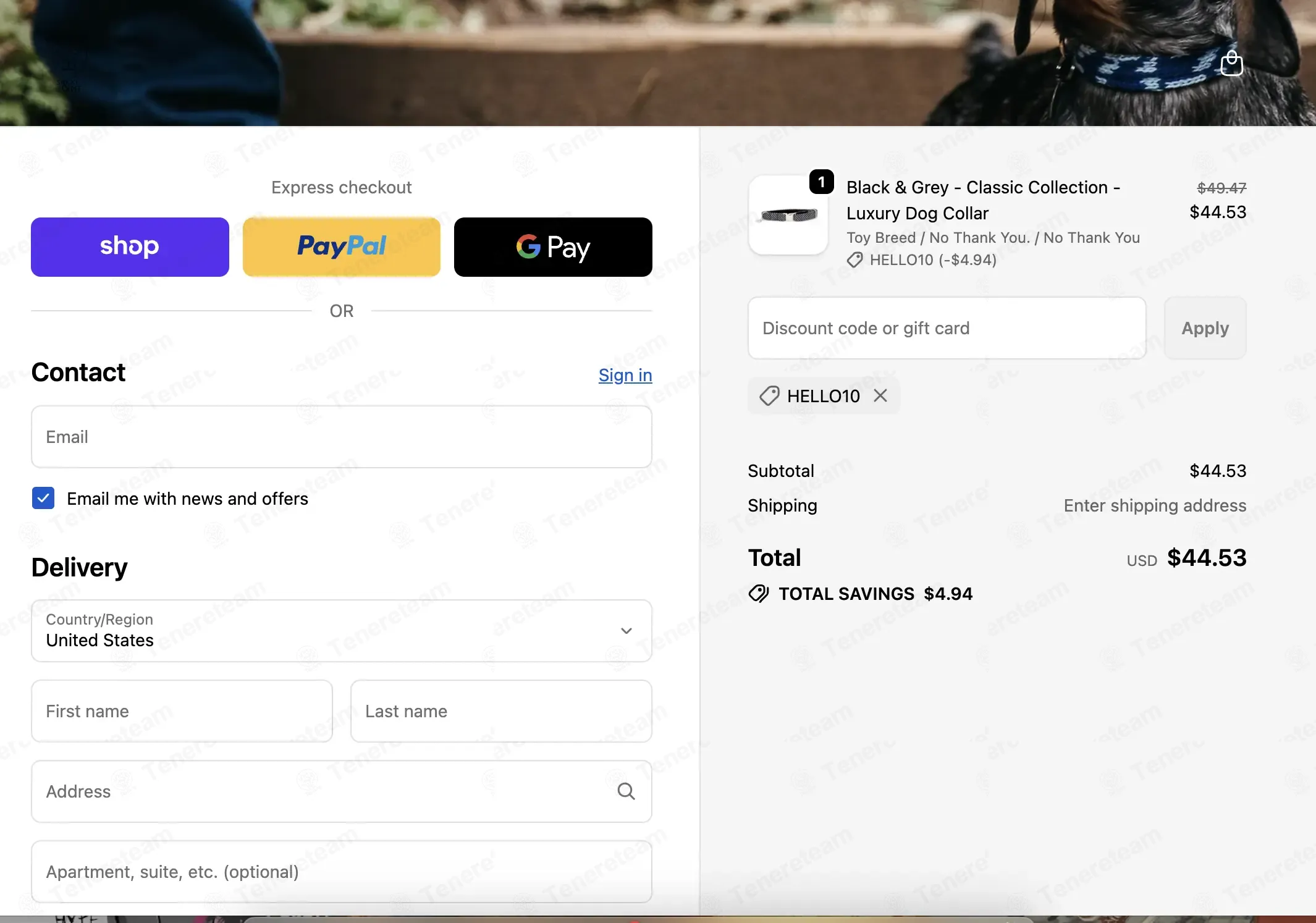Viewport: 1316px width, 923px height.
Task: Click the Total Savings tag icon
Action: (759, 594)
